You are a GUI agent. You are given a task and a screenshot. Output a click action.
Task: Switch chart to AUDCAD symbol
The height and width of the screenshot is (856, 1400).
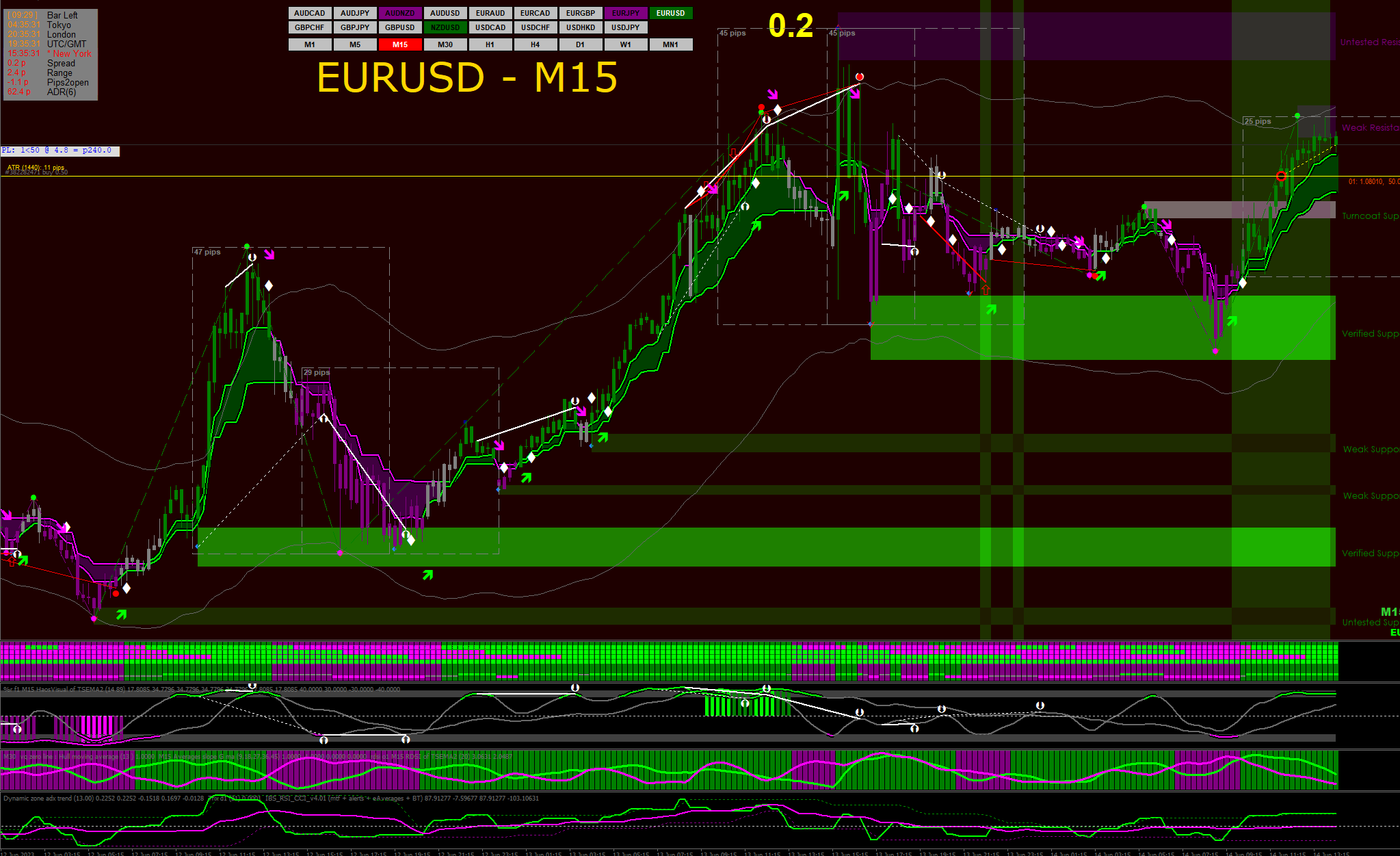tap(310, 13)
